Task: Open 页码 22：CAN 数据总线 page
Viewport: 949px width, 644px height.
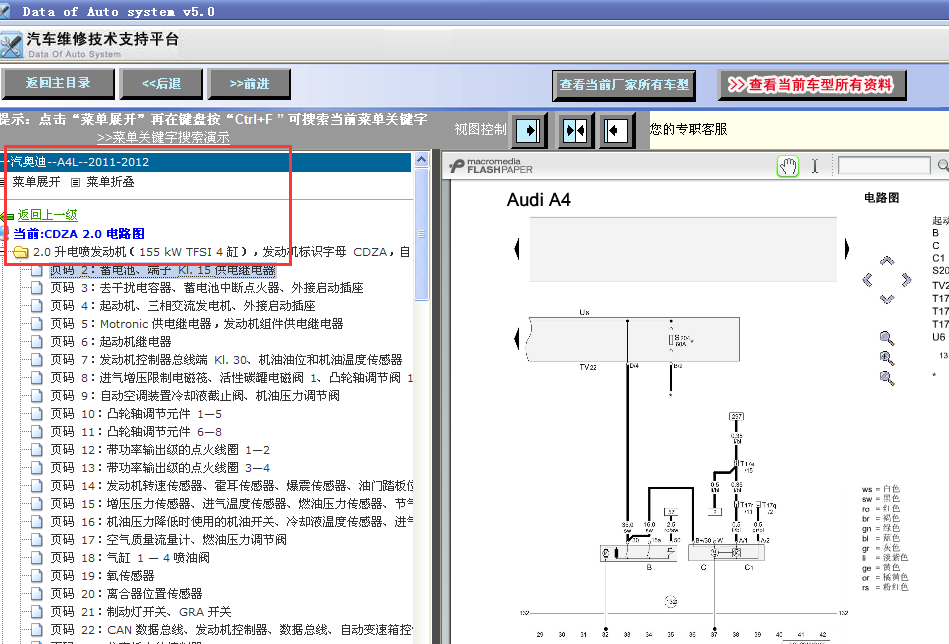Action: pos(231,630)
